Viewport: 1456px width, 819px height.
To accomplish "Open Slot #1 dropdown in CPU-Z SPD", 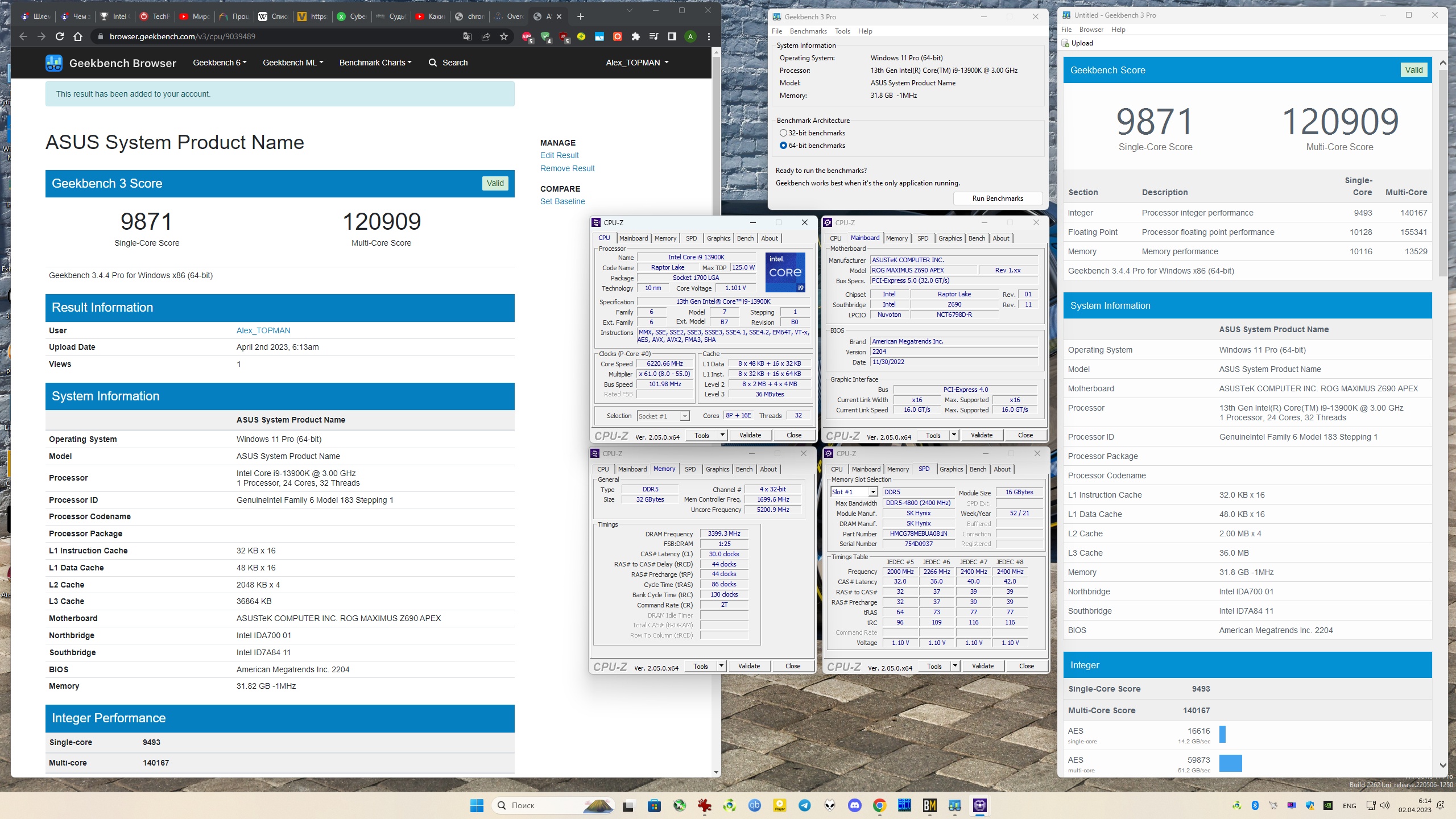I will (x=854, y=492).
